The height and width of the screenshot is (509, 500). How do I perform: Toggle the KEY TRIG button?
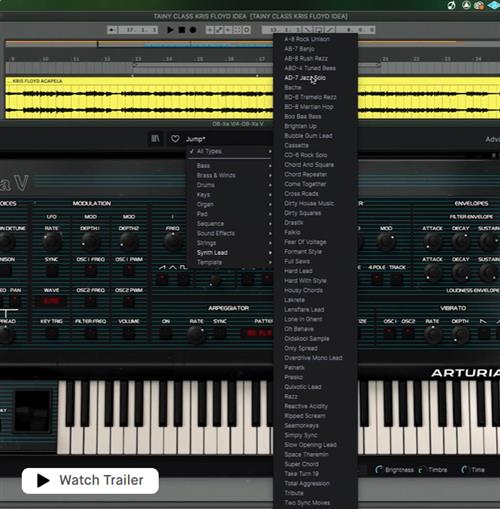click(52, 332)
